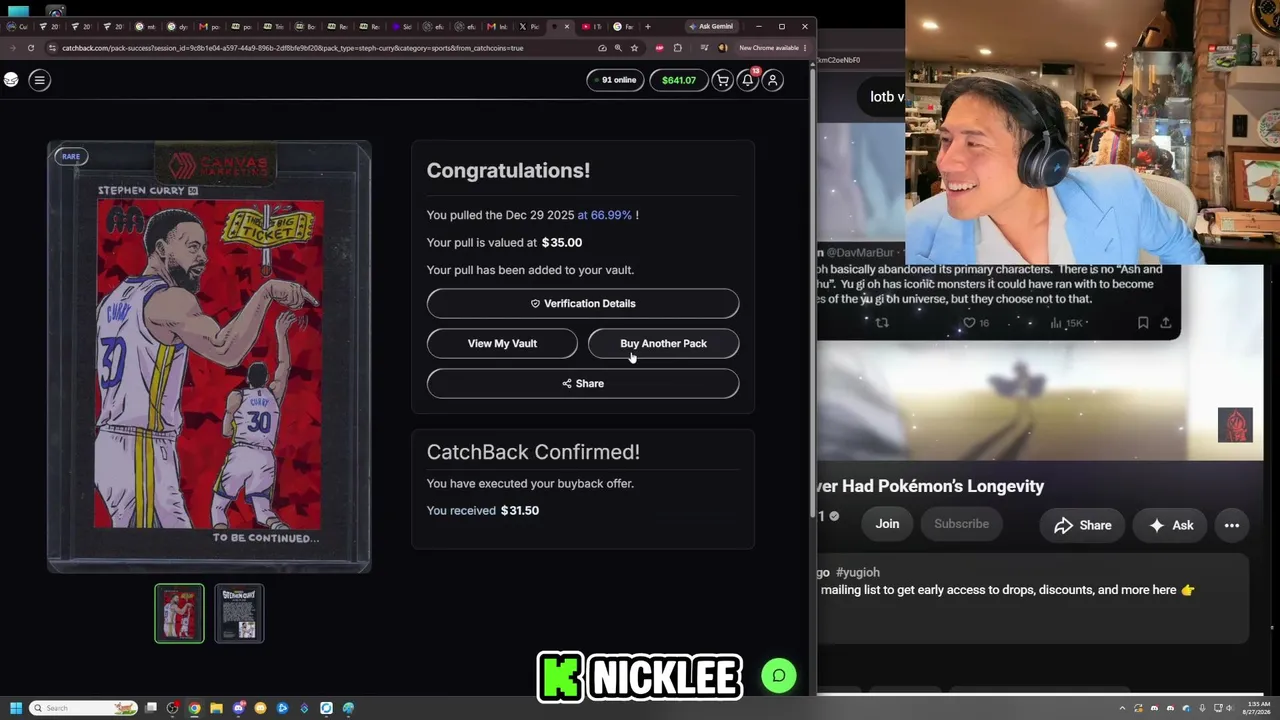The image size is (1280, 720).
Task: Click Buy Another Pack
Action: 663,343
